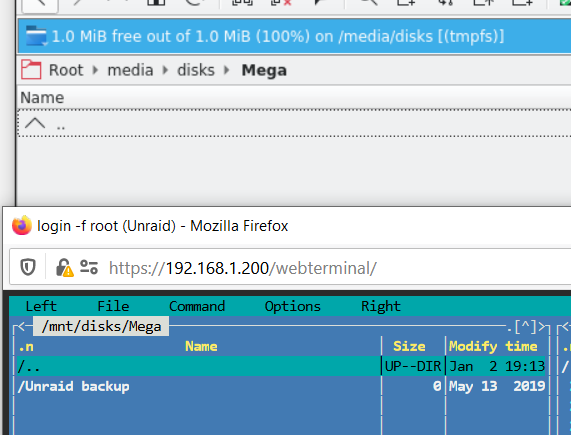Select the /Unraid backup directory in mc
This screenshot has height=435, width=571.
[74, 386]
